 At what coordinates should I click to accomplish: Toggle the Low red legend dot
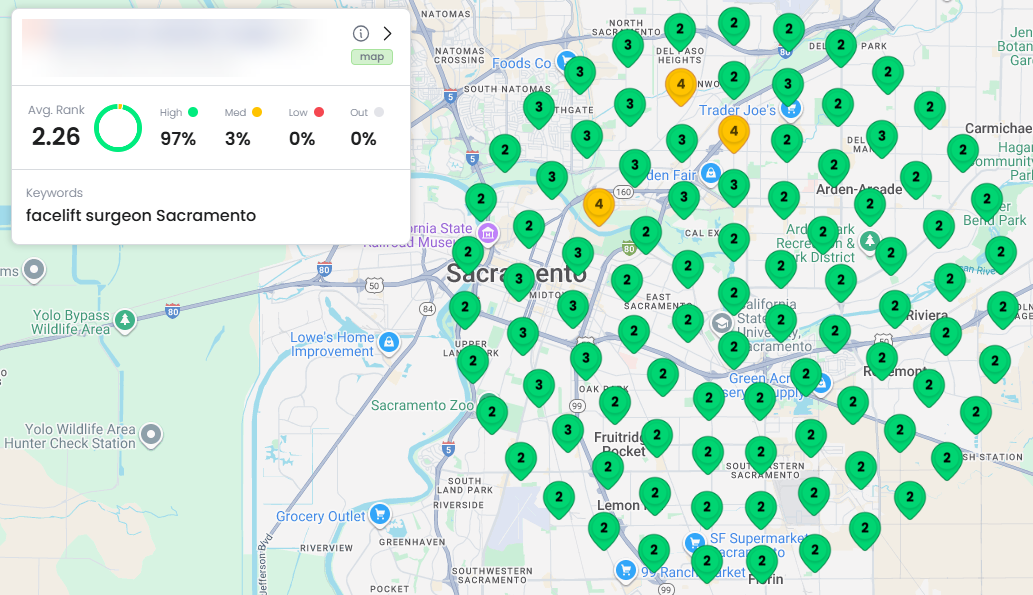pyautogui.click(x=319, y=113)
